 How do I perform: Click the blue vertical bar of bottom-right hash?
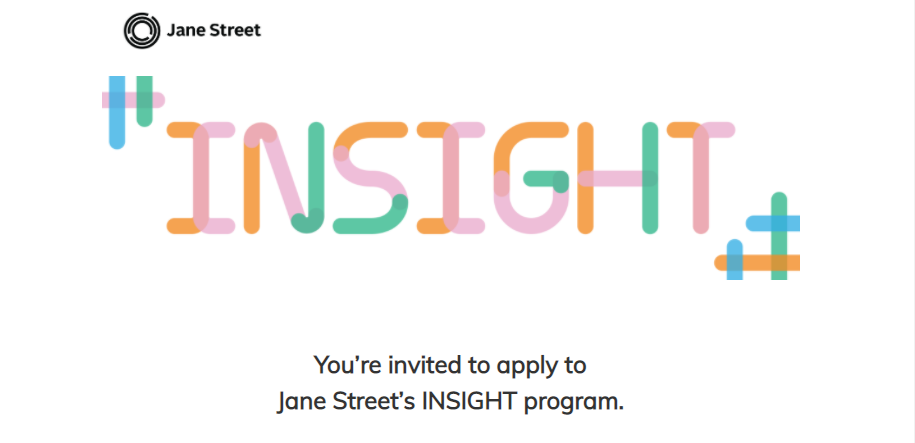(735, 258)
